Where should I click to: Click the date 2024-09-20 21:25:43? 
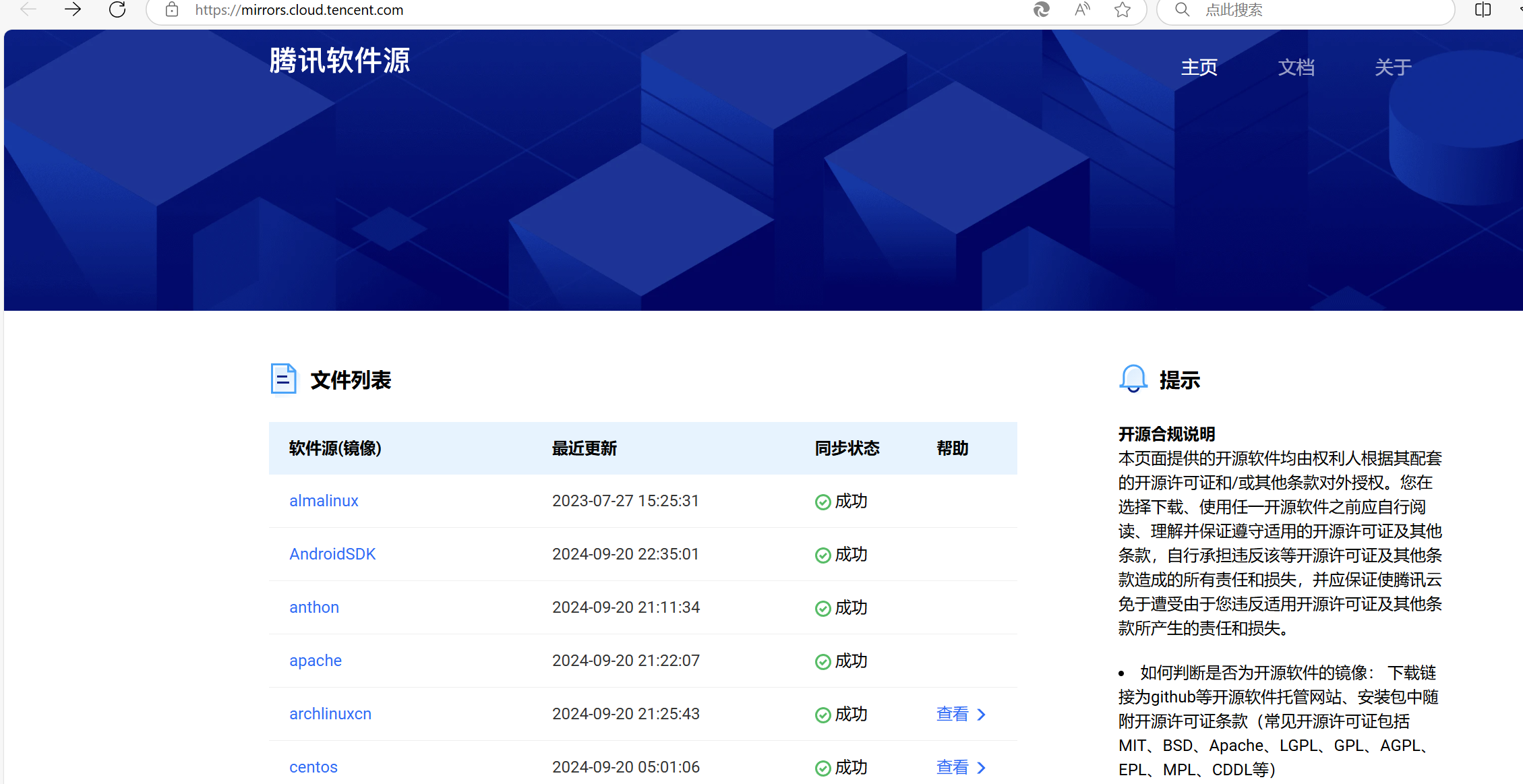[x=626, y=714]
